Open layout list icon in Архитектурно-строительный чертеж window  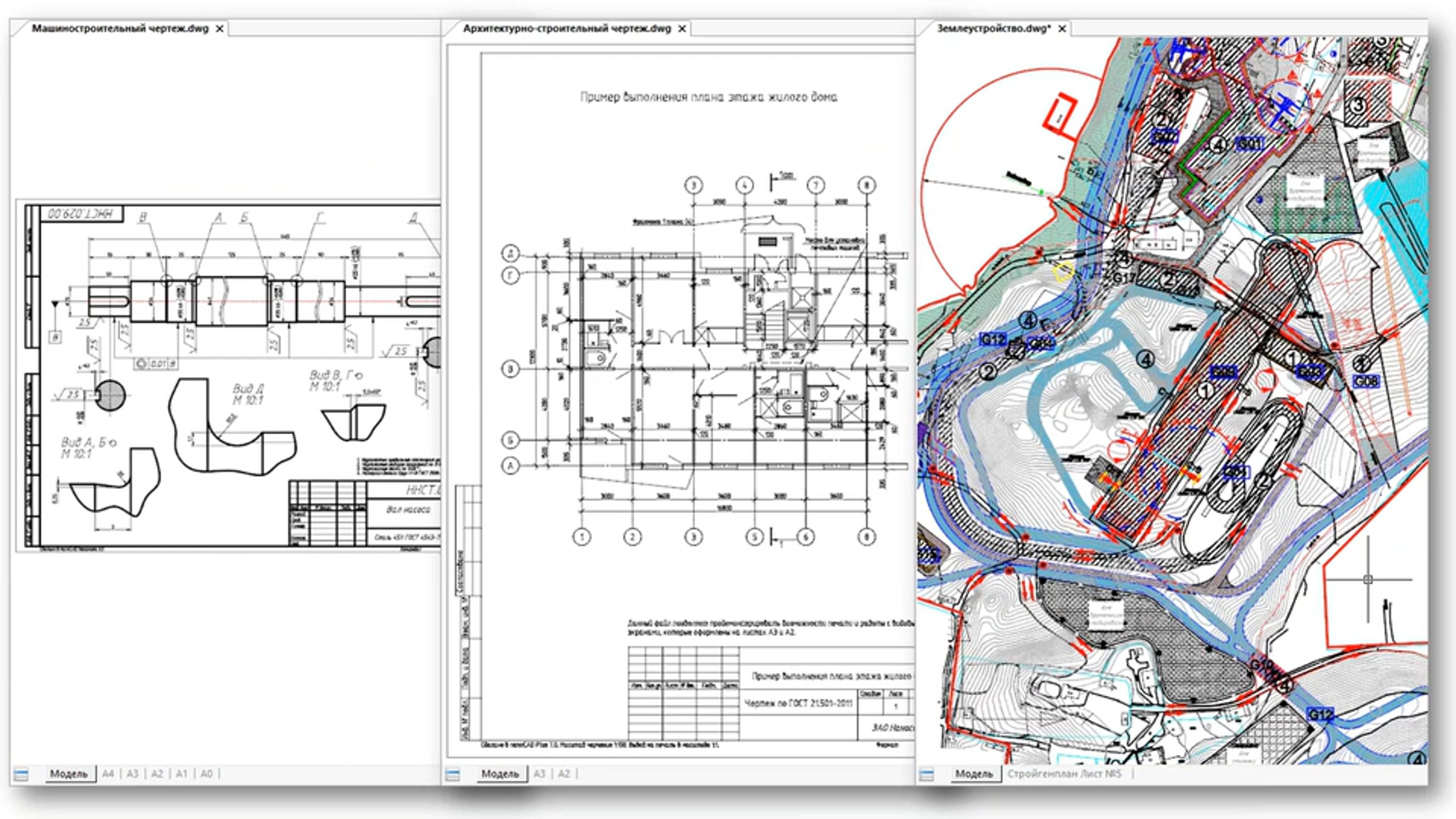[x=453, y=775]
